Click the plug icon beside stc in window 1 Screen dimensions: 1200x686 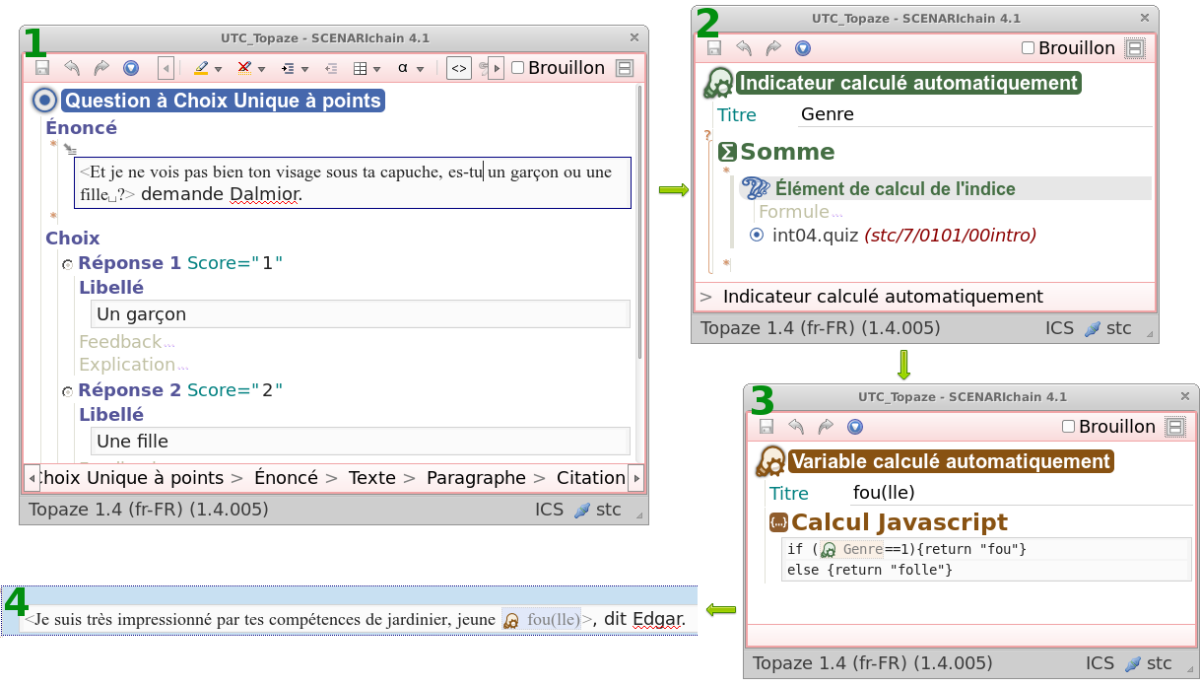point(583,510)
